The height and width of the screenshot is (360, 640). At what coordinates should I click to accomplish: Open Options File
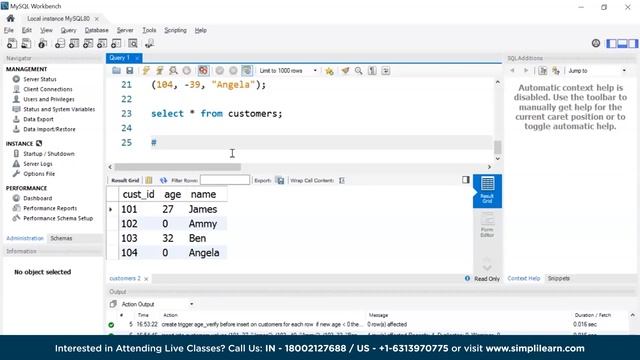coord(39,174)
